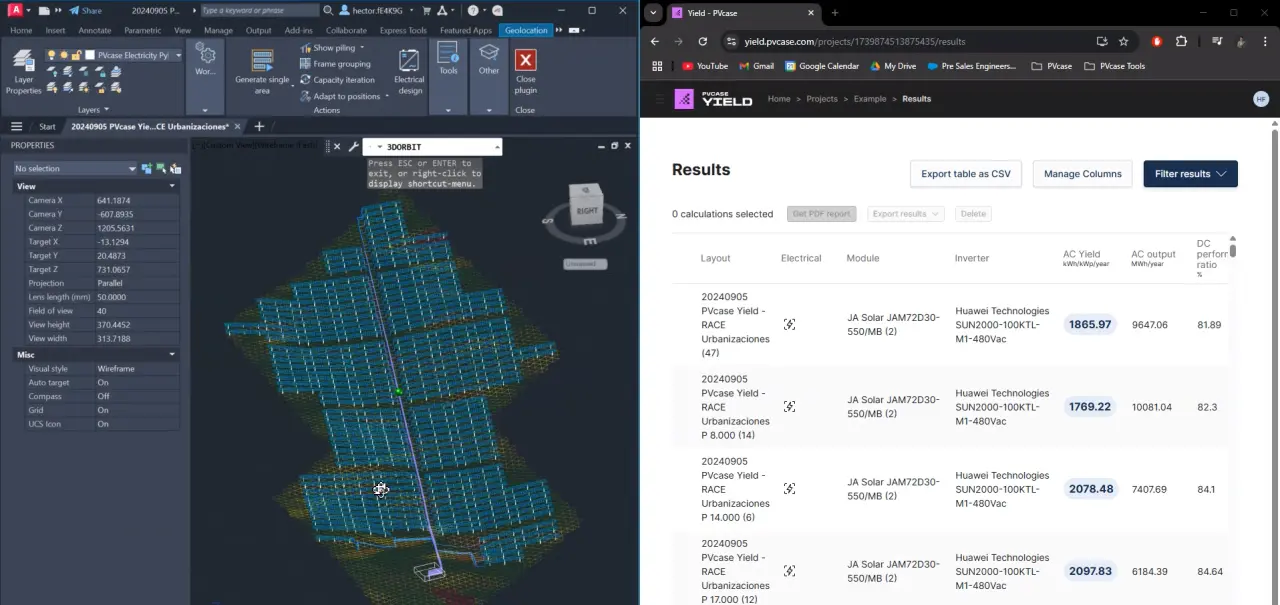Image resolution: width=1280 pixels, height=605 pixels.
Task: Expand the Filter results dropdown
Action: [x=1190, y=174]
